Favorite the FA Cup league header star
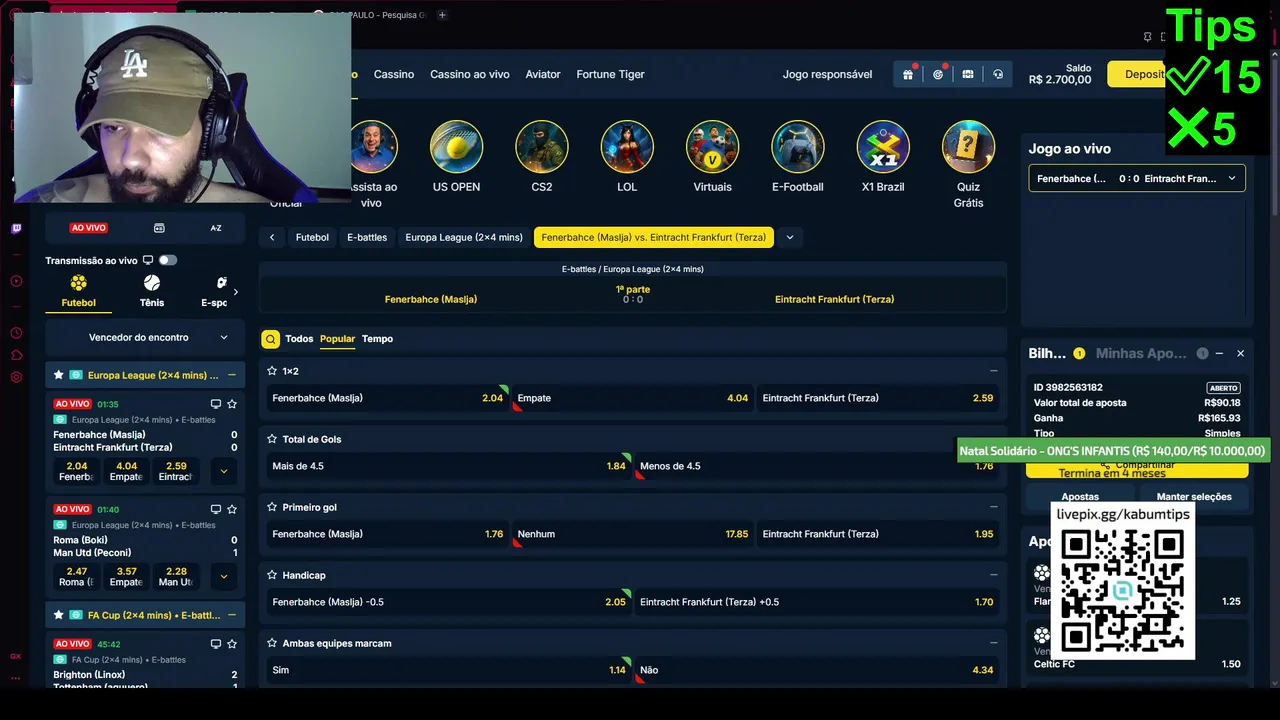The width and height of the screenshot is (1280, 720). click(59, 615)
